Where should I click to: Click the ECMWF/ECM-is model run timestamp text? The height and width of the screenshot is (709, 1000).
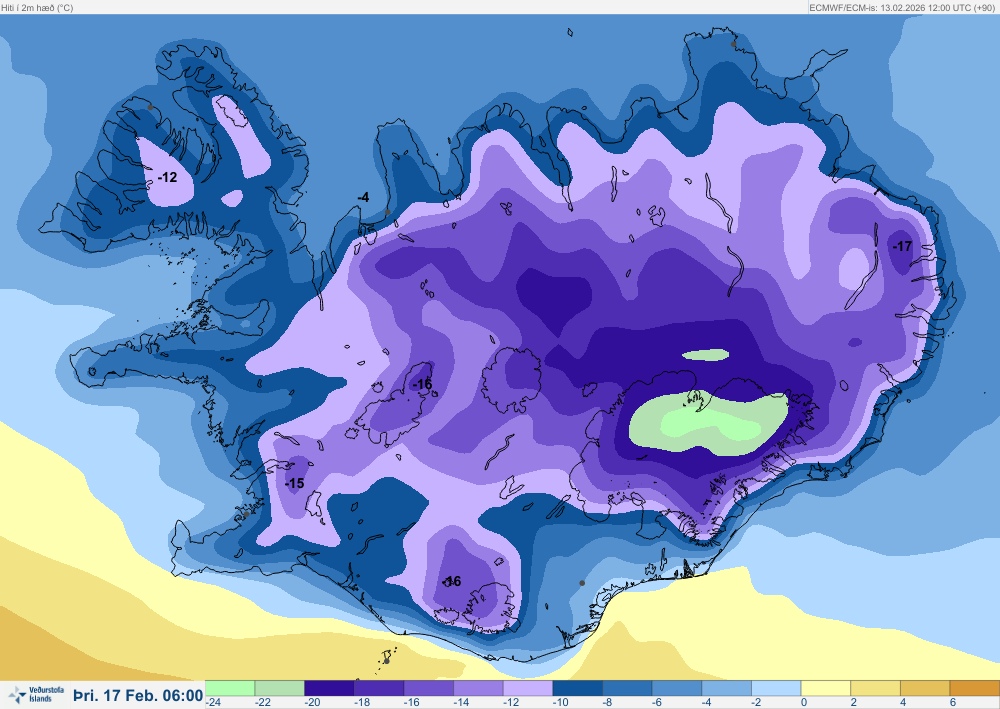(903, 8)
